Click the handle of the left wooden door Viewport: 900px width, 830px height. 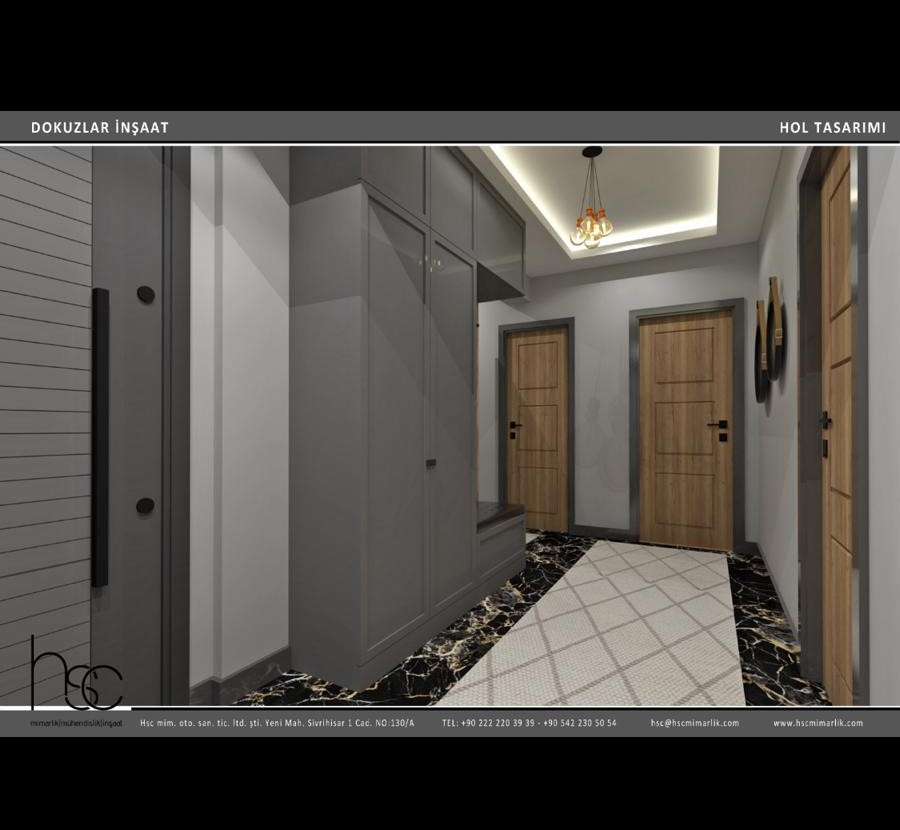(x=513, y=426)
